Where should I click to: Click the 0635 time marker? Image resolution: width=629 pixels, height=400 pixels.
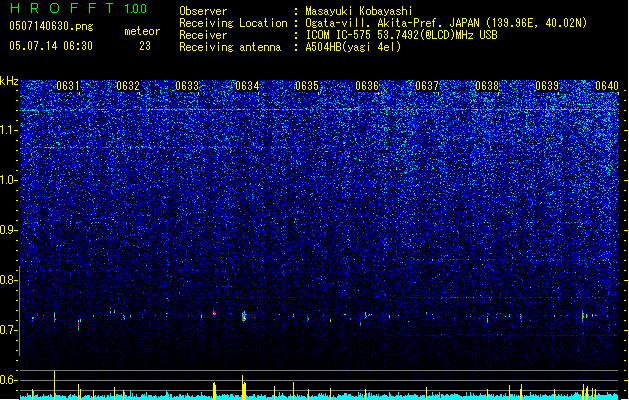coord(307,86)
